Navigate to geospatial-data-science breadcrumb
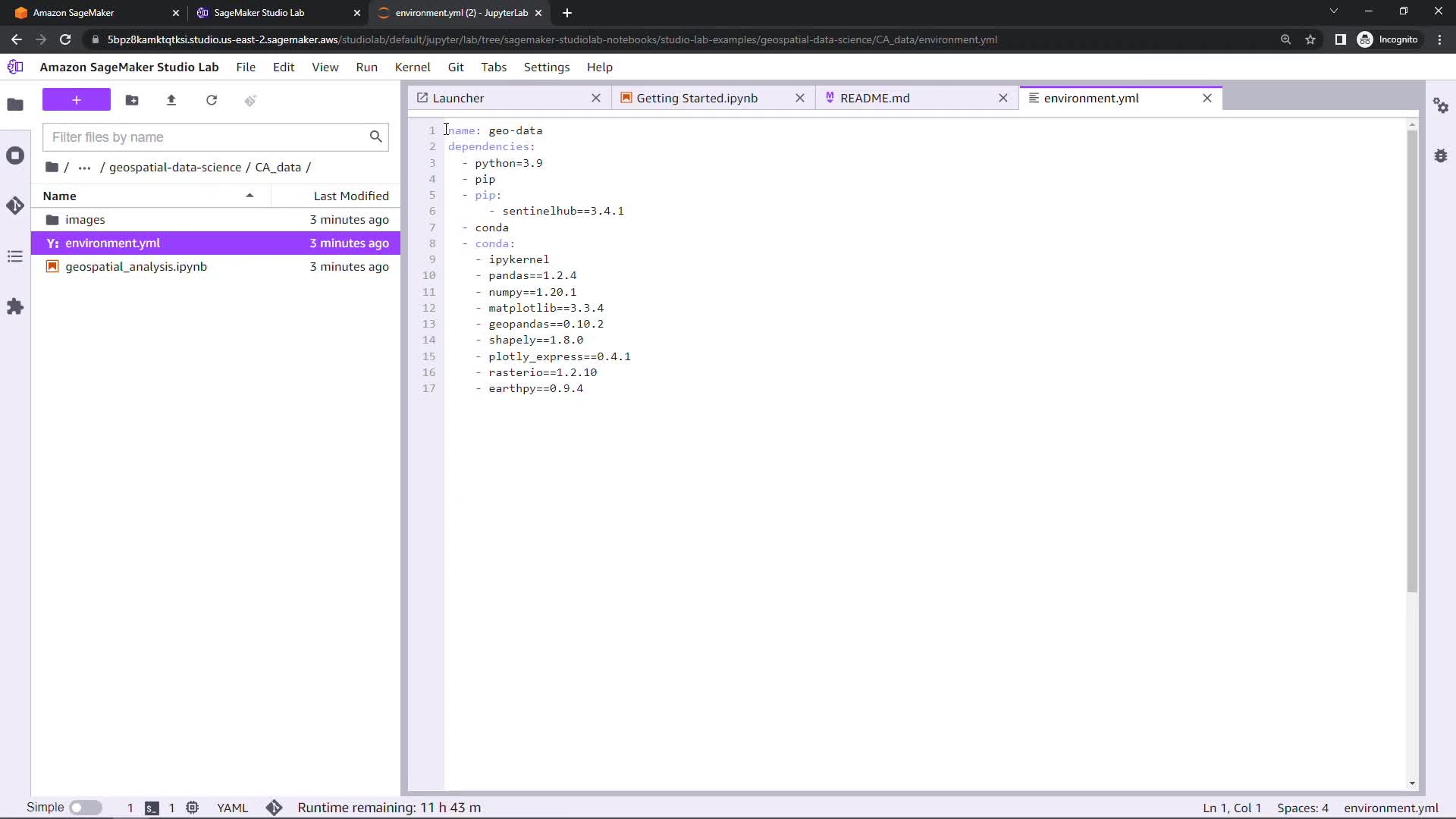 coord(174,168)
